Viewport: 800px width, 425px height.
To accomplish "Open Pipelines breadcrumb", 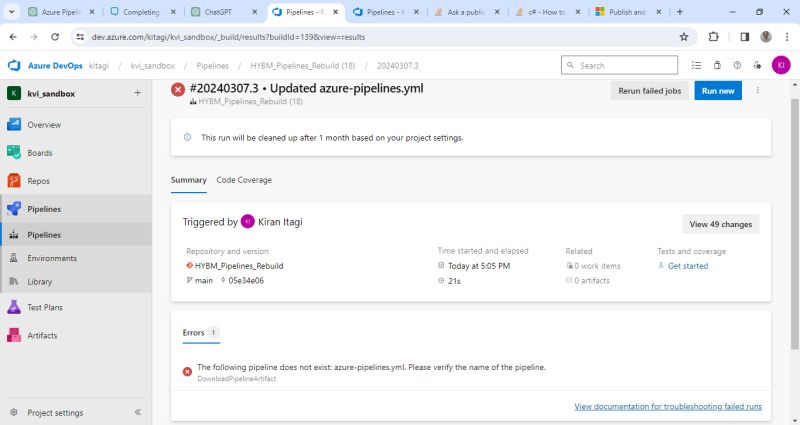I will point(212,66).
